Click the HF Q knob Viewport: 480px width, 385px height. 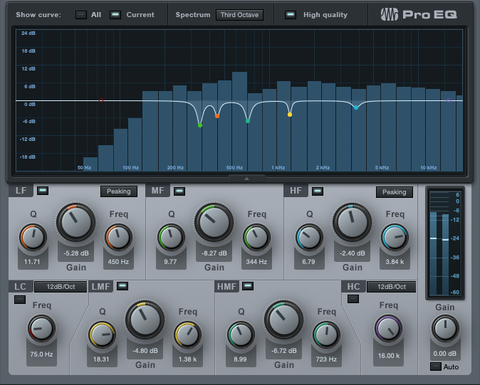coord(309,237)
